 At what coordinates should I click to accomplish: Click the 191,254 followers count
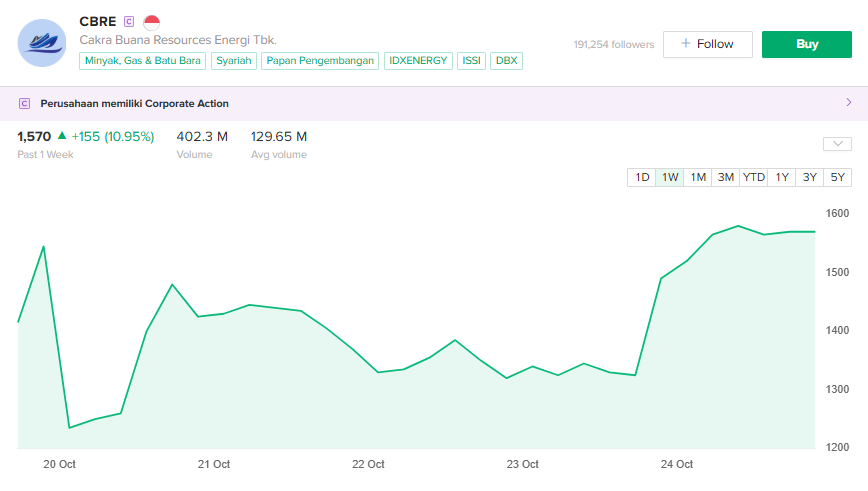point(613,44)
